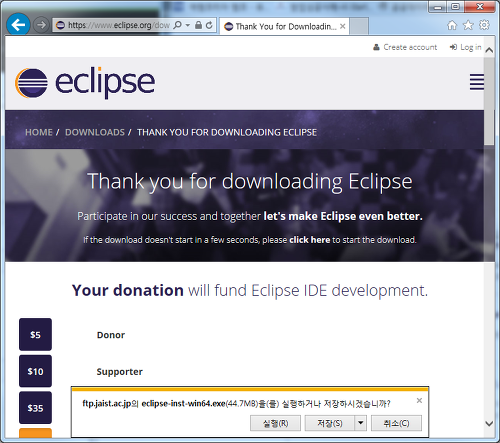The image size is (500, 443).
Task: Maximize the browser window
Action: (x=456, y=7)
